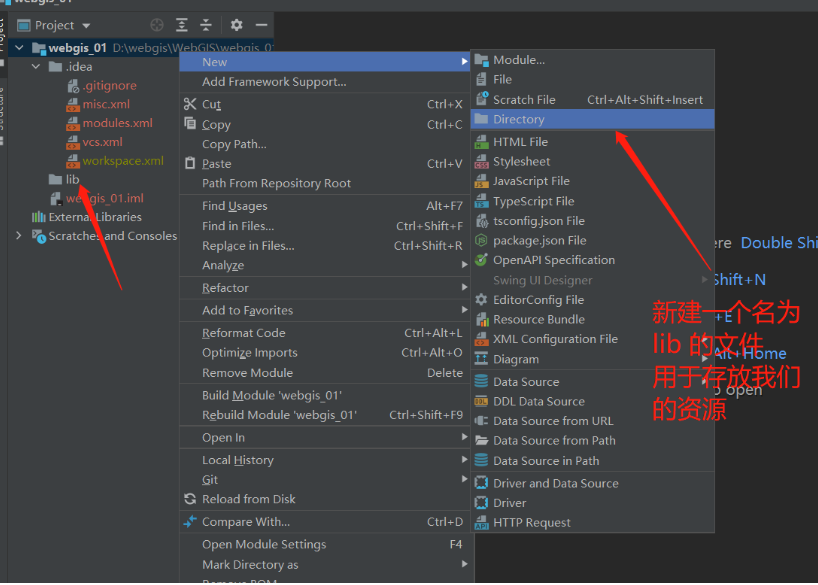Select the webgis_01.iml file
The height and width of the screenshot is (585, 818).
pos(105,198)
